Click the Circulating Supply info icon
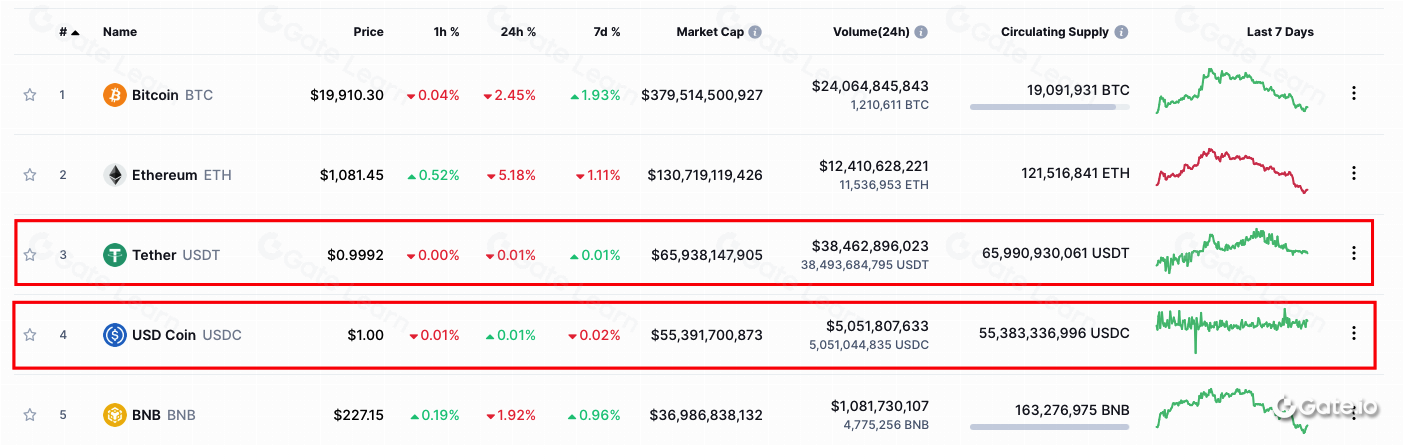Viewport: 1403px width, 445px height. tap(1121, 32)
